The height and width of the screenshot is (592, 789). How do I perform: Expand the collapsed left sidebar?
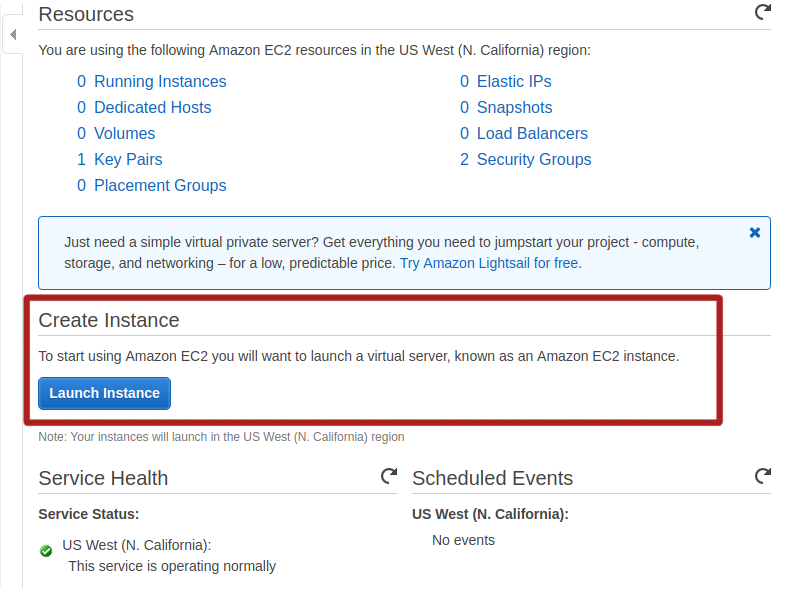[12, 35]
